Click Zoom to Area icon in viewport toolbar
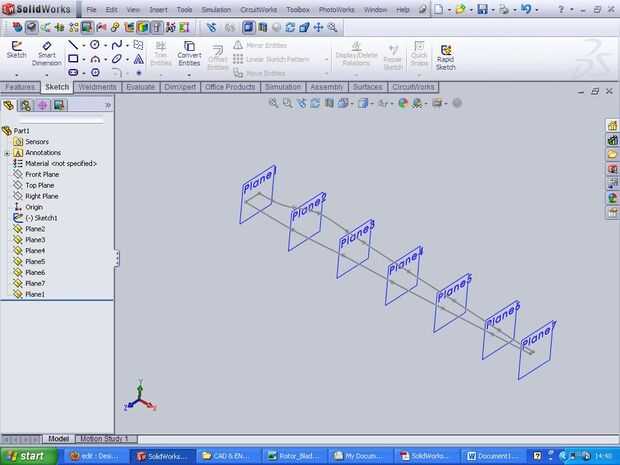 coord(287,103)
